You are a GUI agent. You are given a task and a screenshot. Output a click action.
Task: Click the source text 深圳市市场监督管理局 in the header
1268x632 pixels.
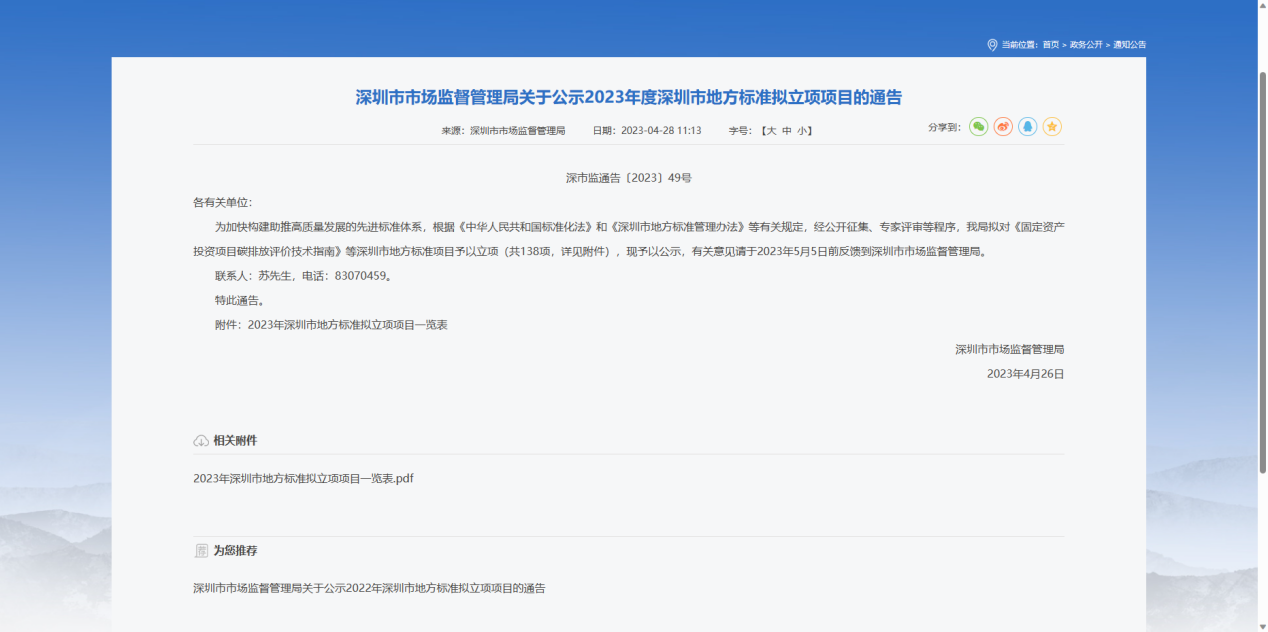click(x=518, y=131)
